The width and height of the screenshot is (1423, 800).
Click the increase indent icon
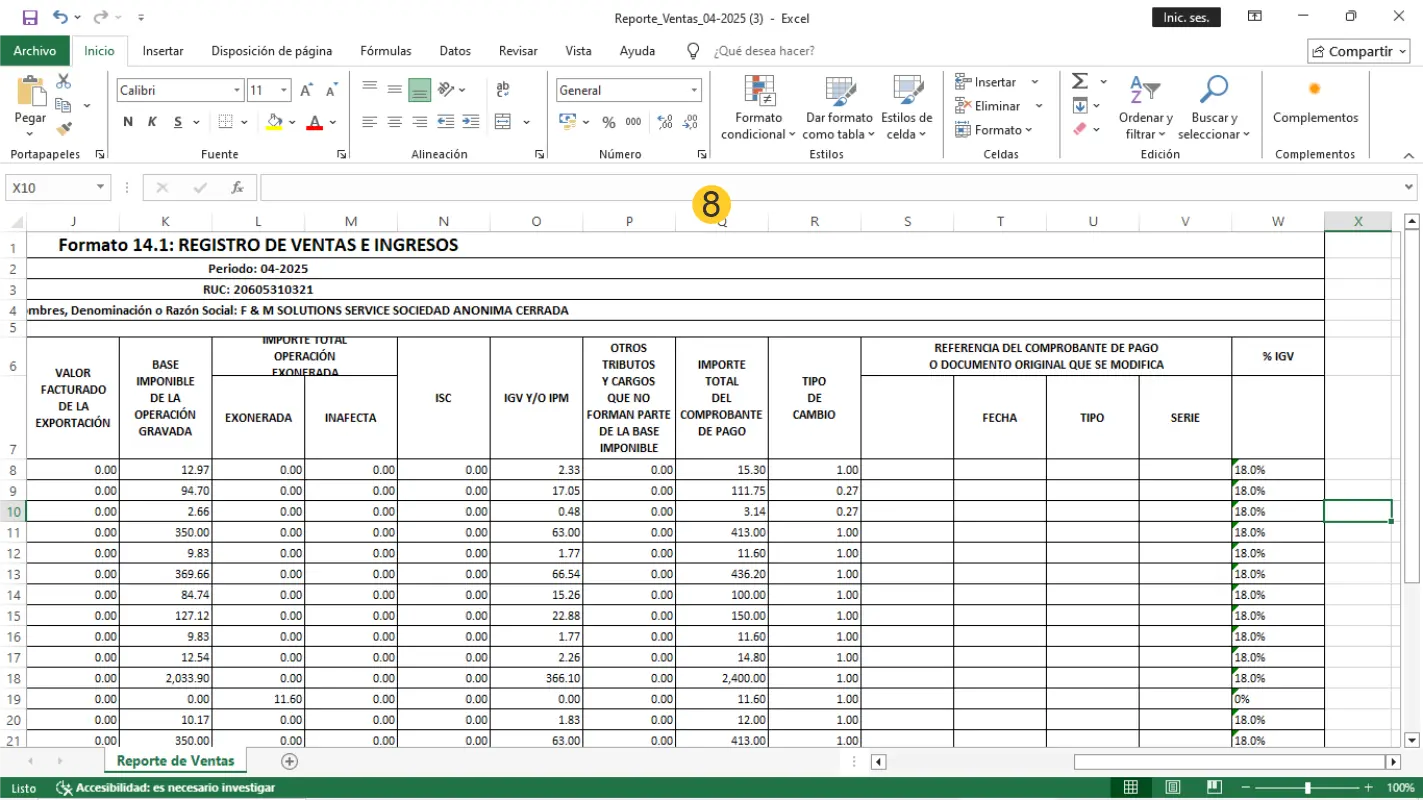pos(469,122)
